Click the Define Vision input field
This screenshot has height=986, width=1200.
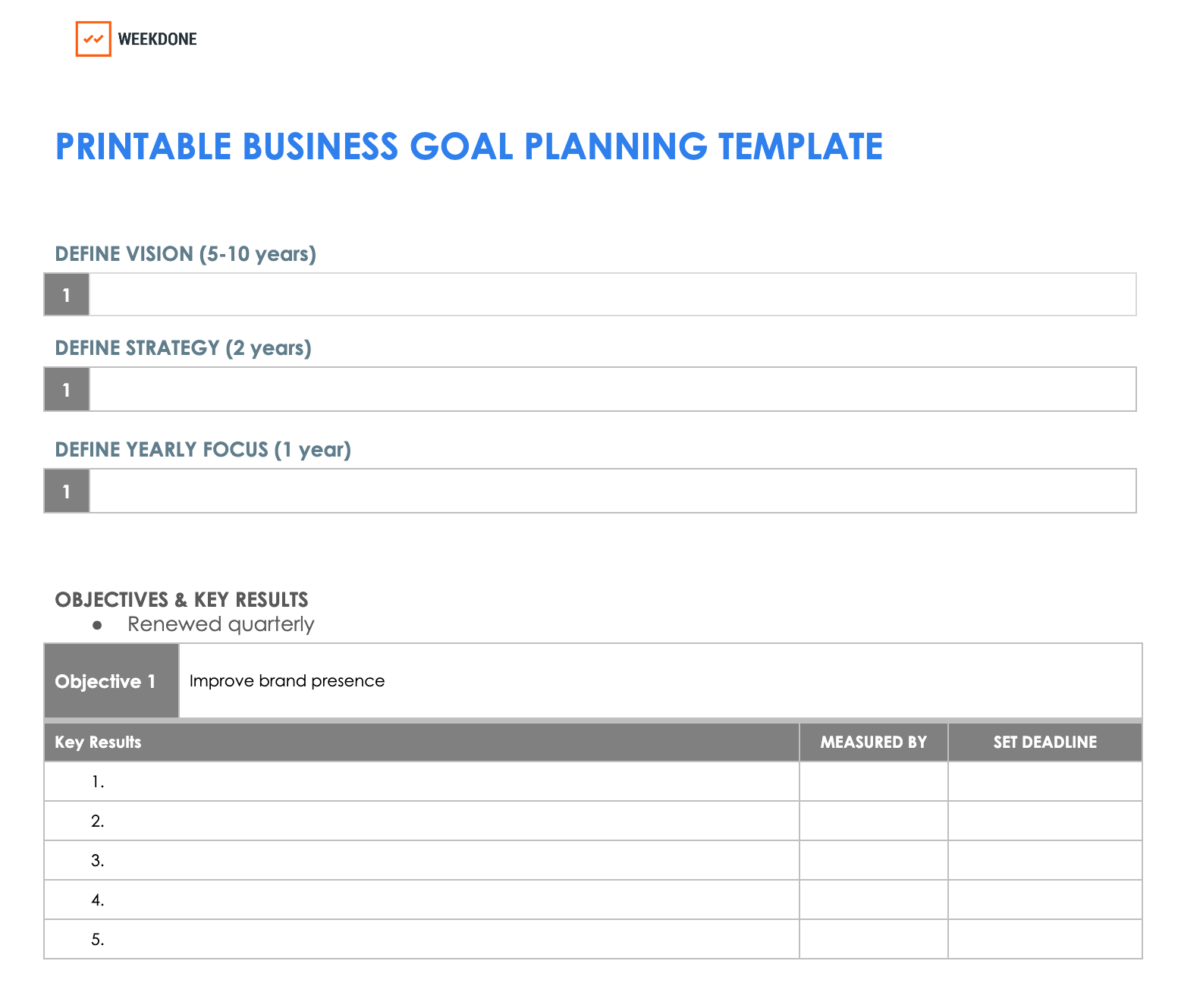point(612,295)
